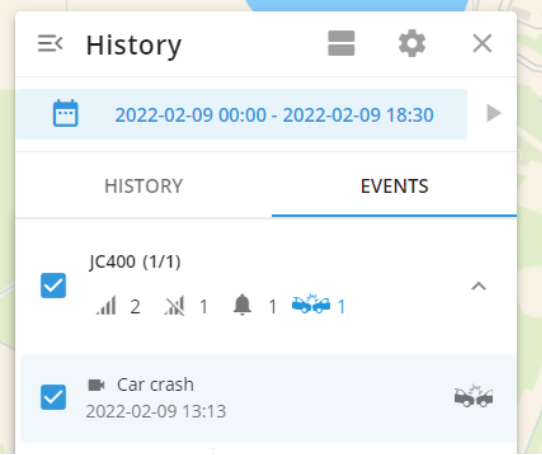The image size is (542, 455).
Task: Open the Car crash video camera icon
Action: click(96, 385)
